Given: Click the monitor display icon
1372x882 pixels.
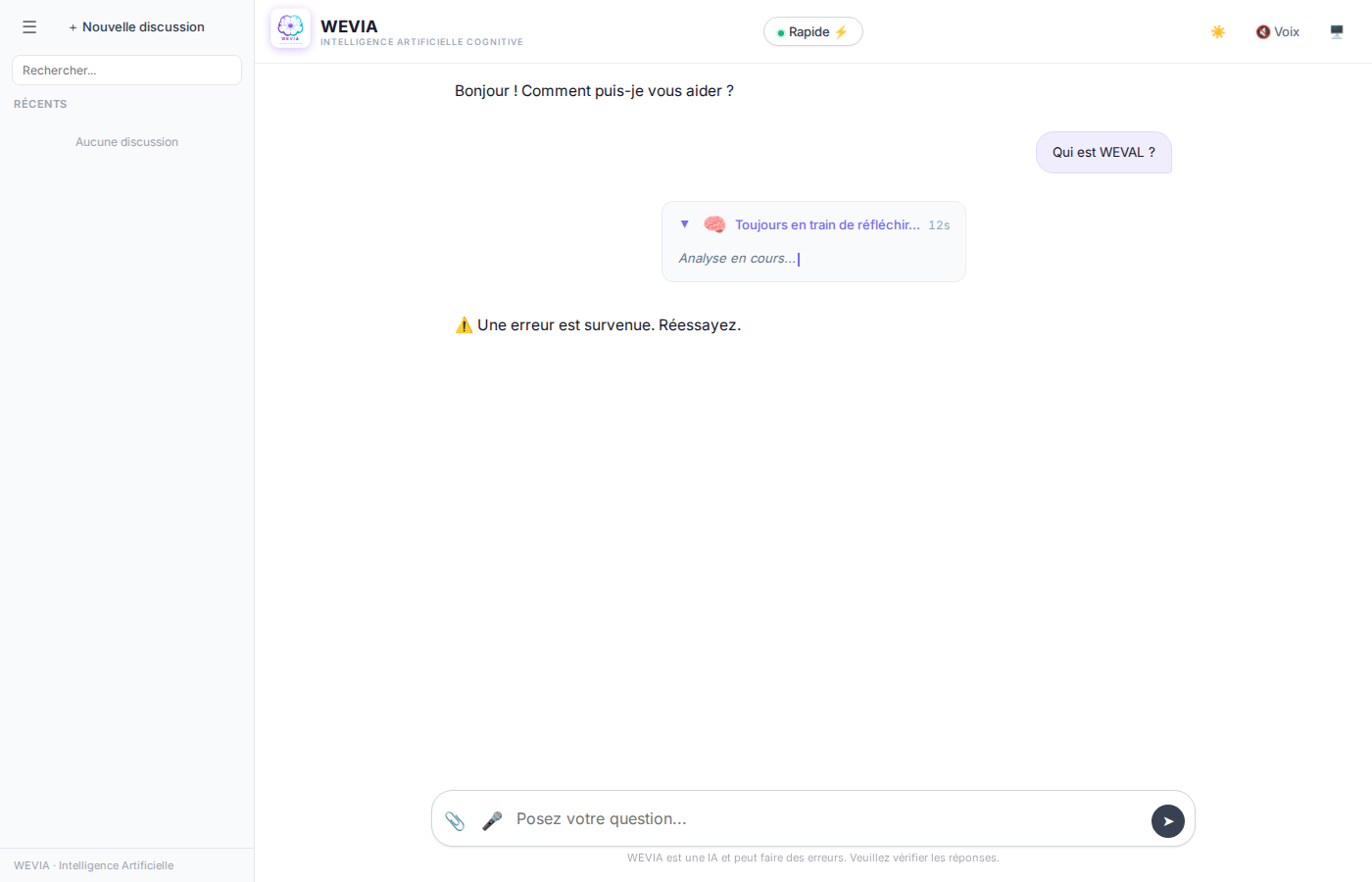Looking at the screenshot, I should [x=1337, y=31].
